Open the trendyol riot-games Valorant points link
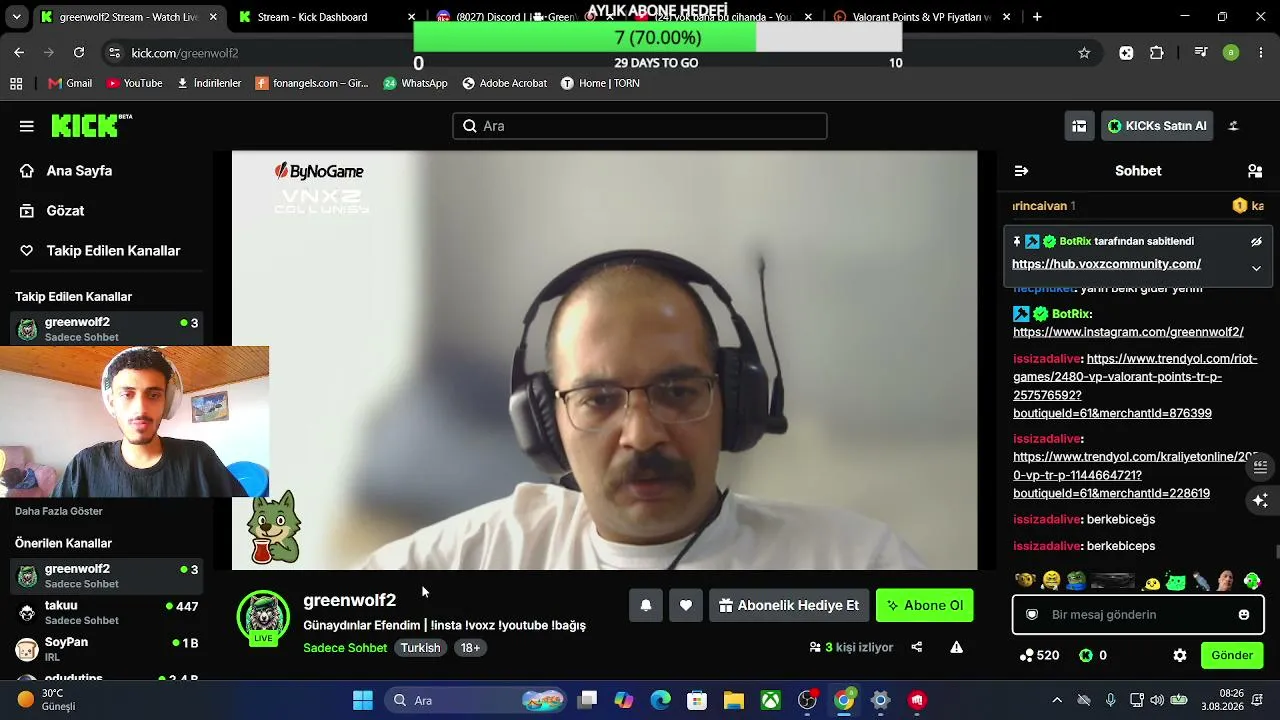This screenshot has height=720, width=1280. (x=1135, y=386)
